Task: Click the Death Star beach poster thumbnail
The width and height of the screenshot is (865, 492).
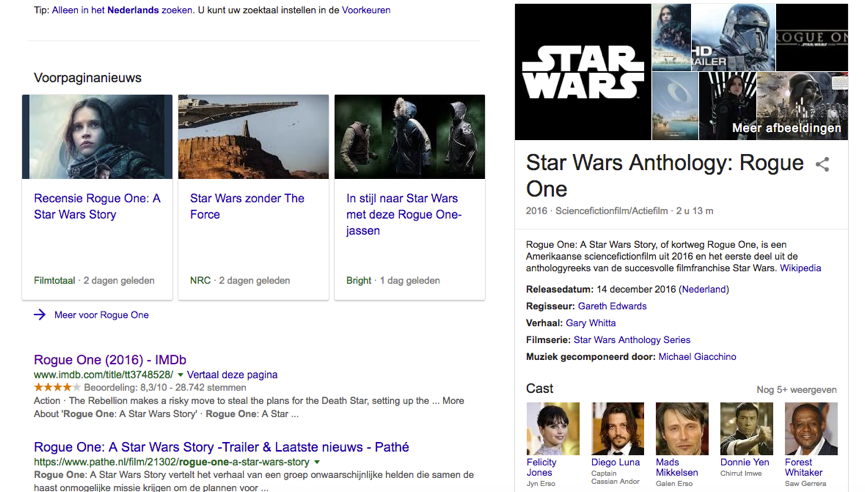Action: pos(675,106)
